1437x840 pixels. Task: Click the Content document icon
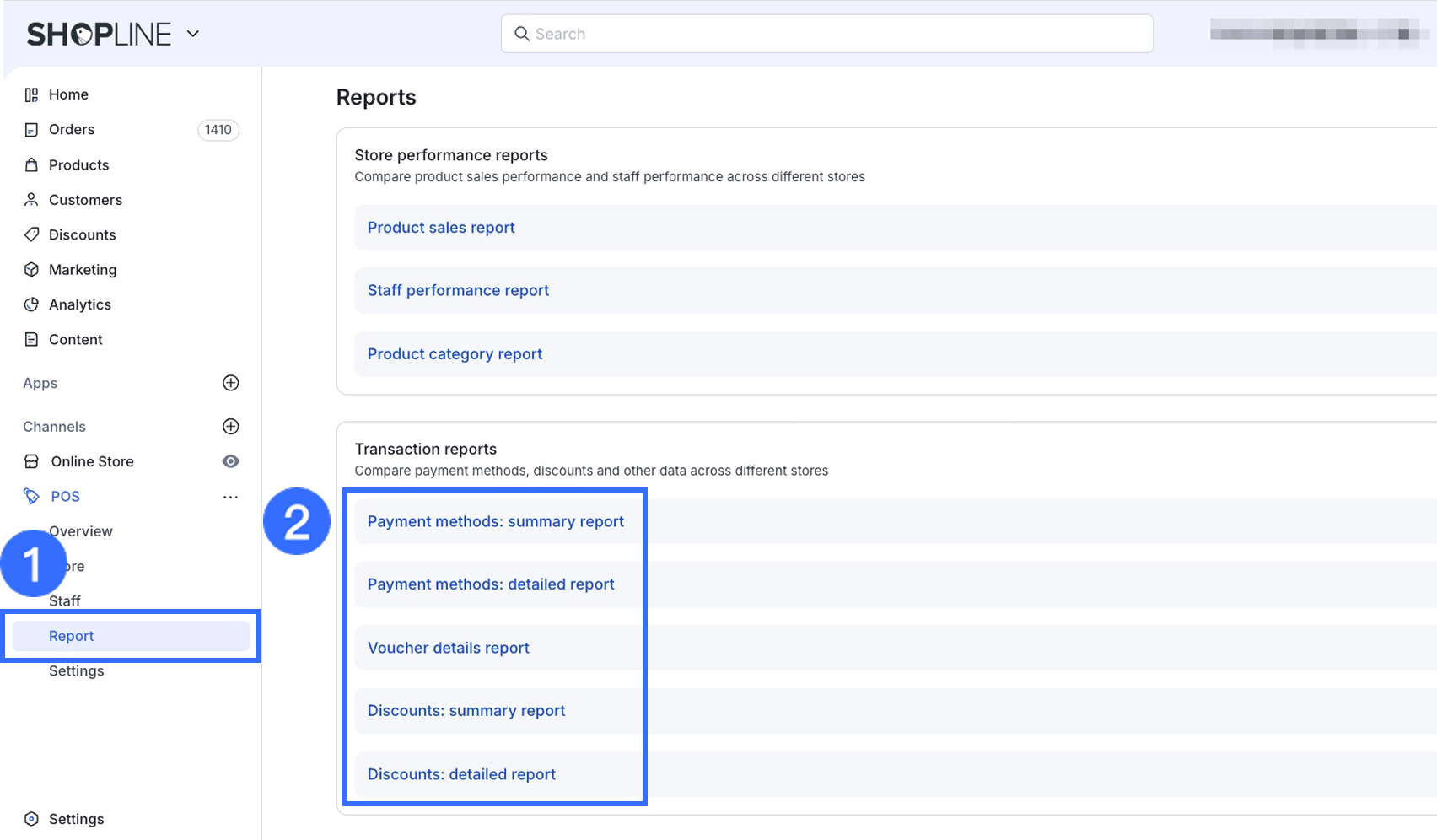click(x=31, y=340)
